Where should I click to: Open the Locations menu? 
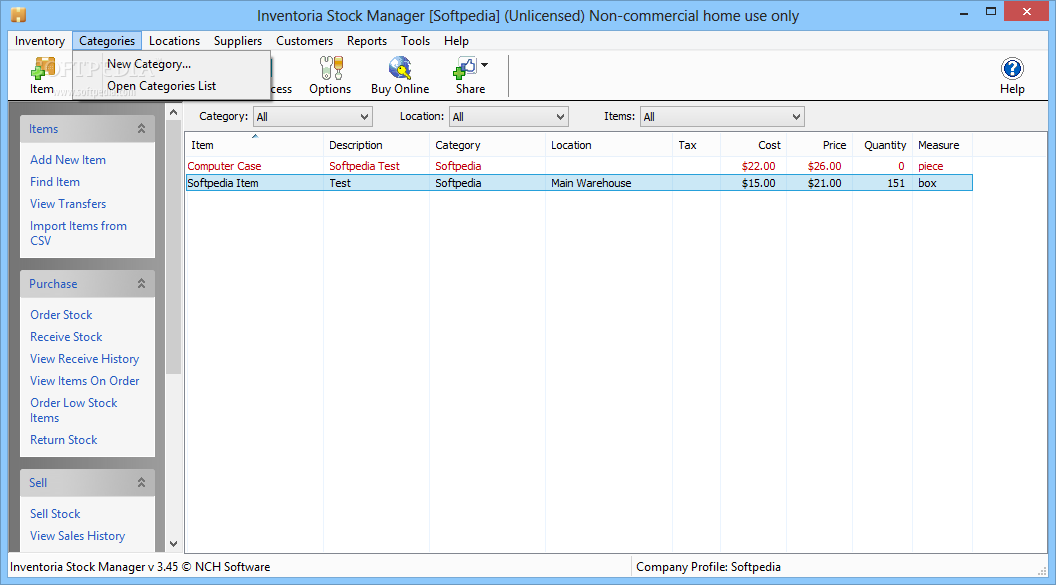pos(174,41)
